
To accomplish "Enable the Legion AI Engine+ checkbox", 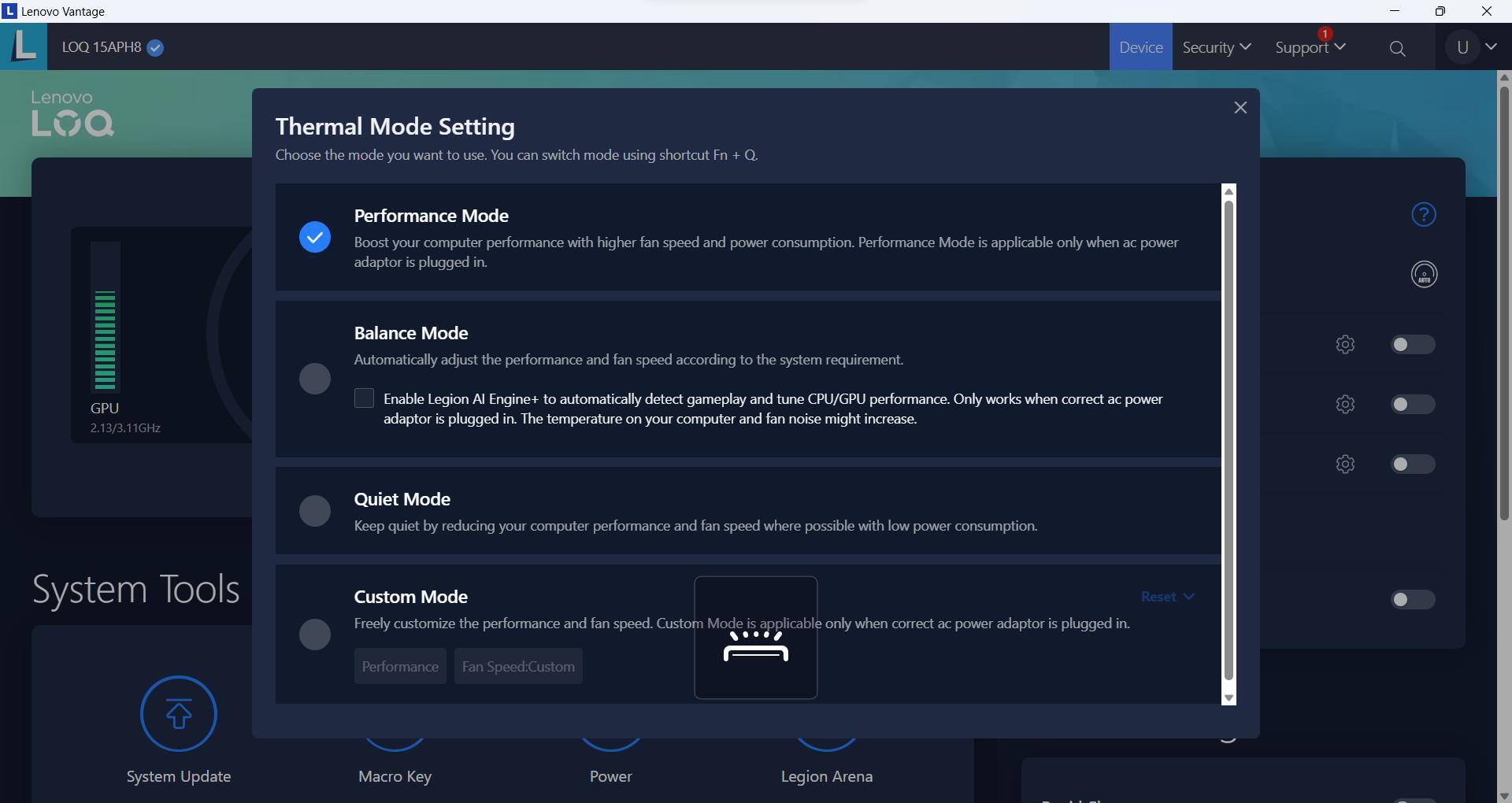I will click(x=364, y=398).
